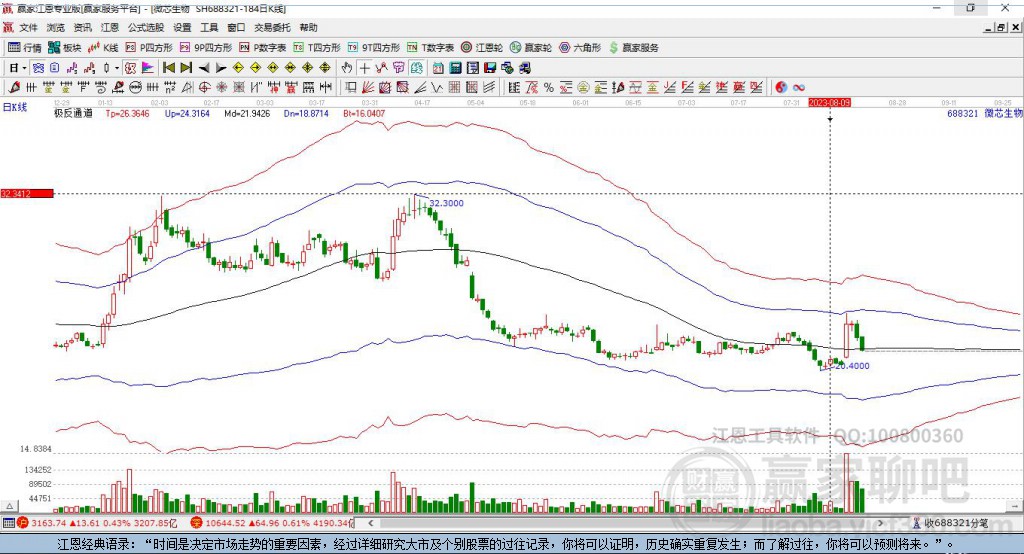Open the 六角形 hexagon tool
This screenshot has width=1024, height=554.
click(580, 48)
